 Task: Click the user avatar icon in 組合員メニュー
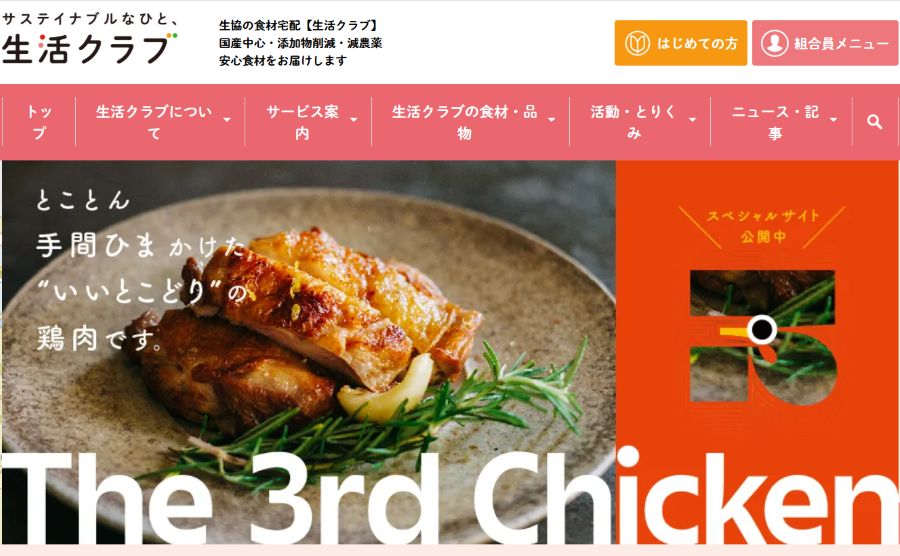tap(774, 44)
